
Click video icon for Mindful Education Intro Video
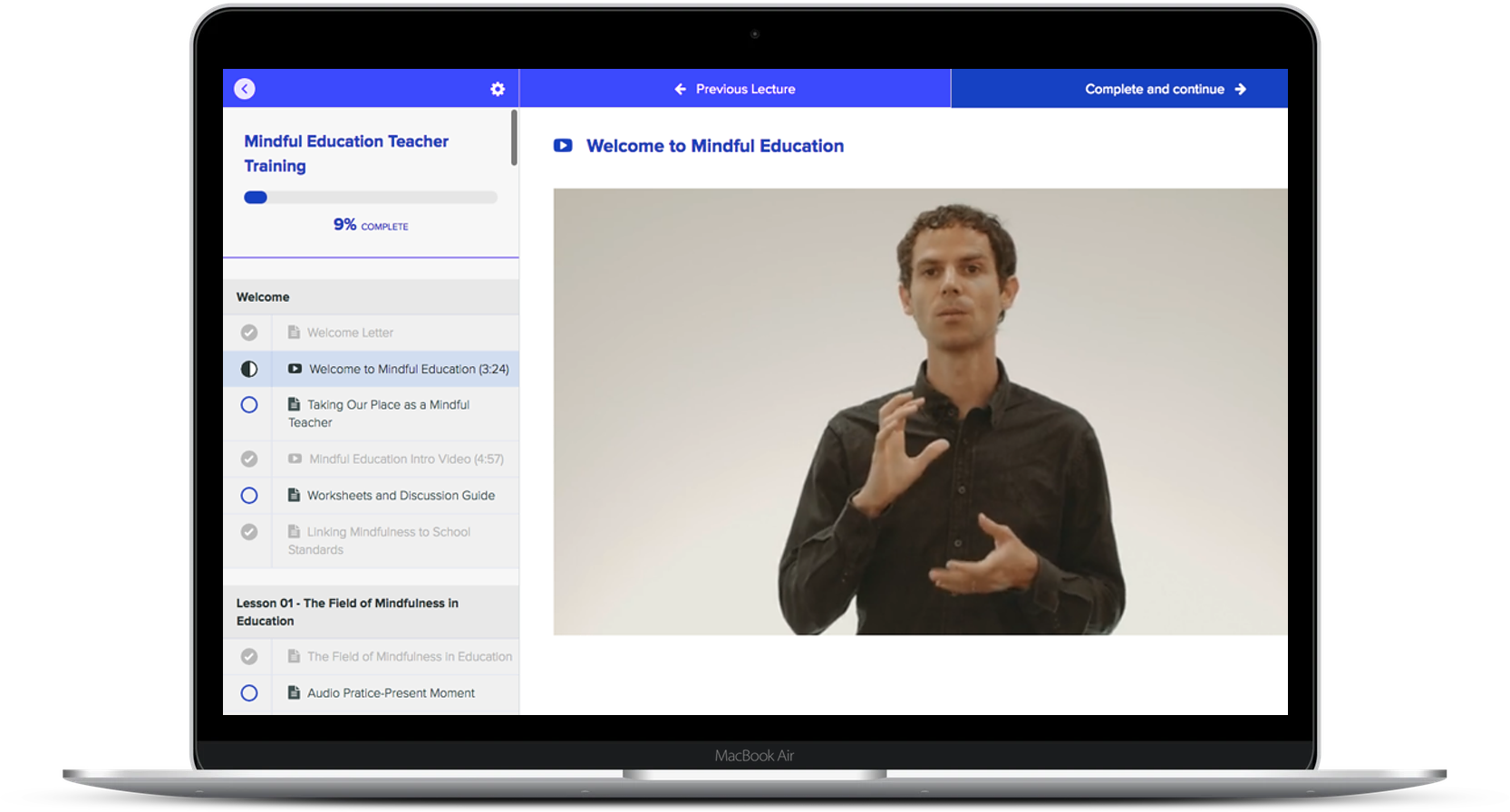(x=295, y=459)
